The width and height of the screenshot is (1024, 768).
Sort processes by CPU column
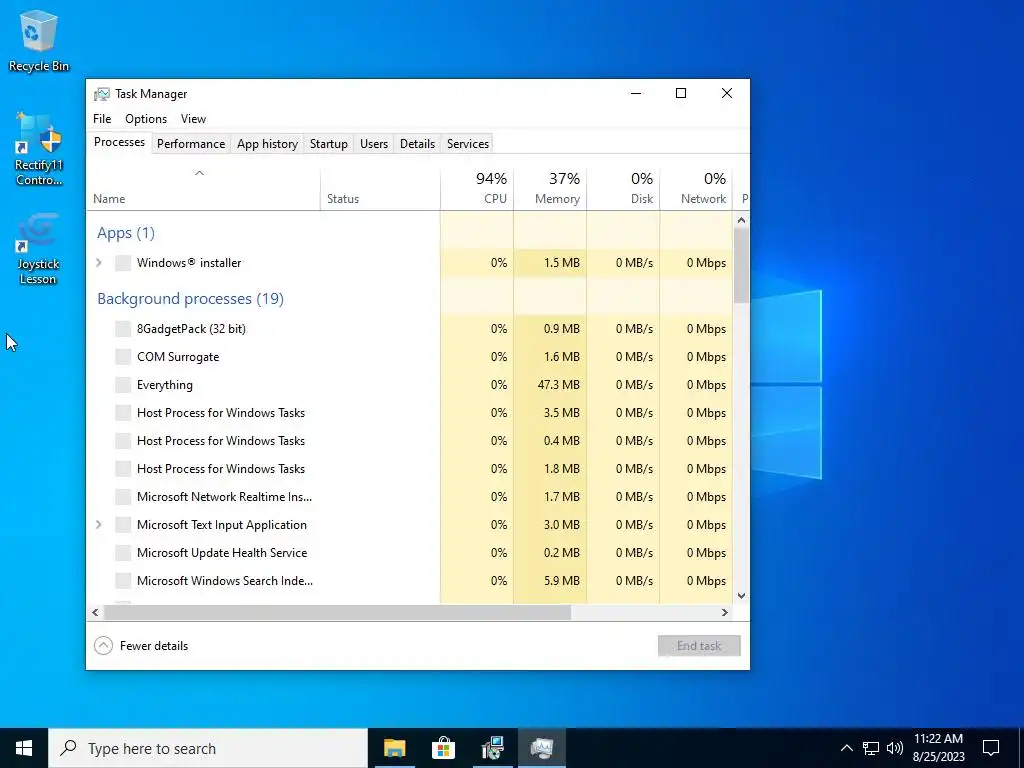click(x=477, y=189)
